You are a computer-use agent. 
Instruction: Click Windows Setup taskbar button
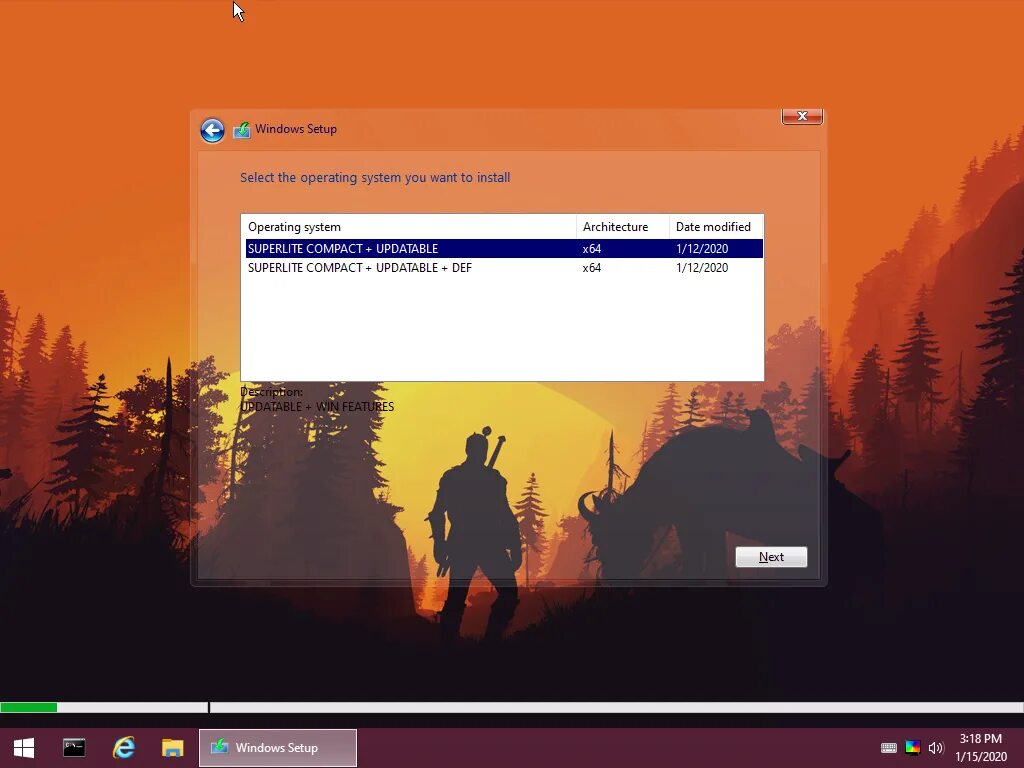[x=278, y=748]
